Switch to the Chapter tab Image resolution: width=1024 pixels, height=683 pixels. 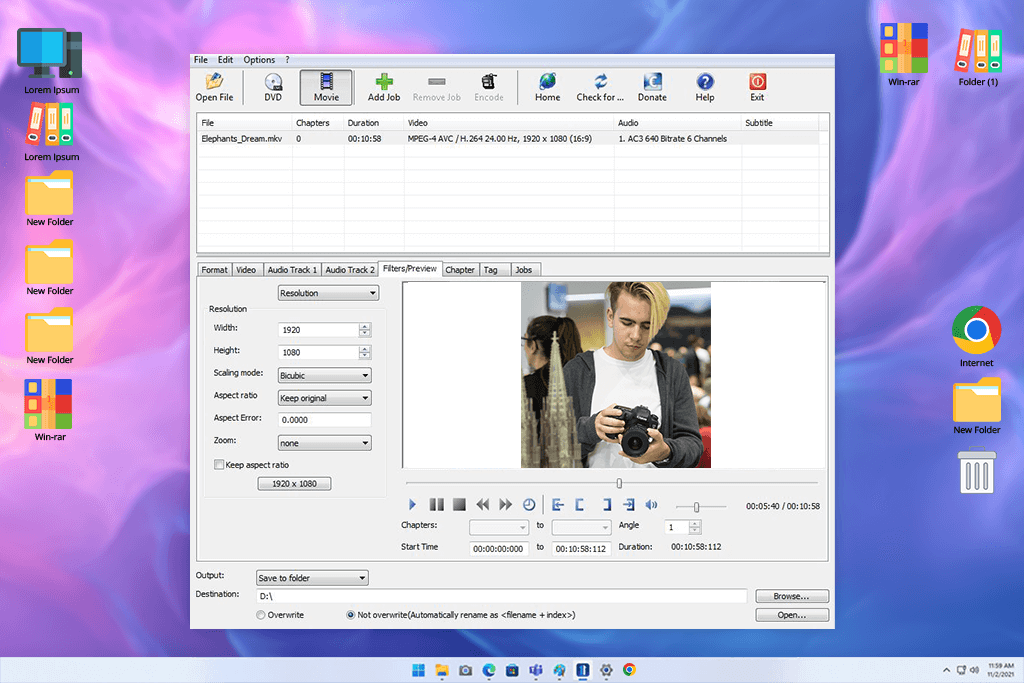click(x=460, y=270)
